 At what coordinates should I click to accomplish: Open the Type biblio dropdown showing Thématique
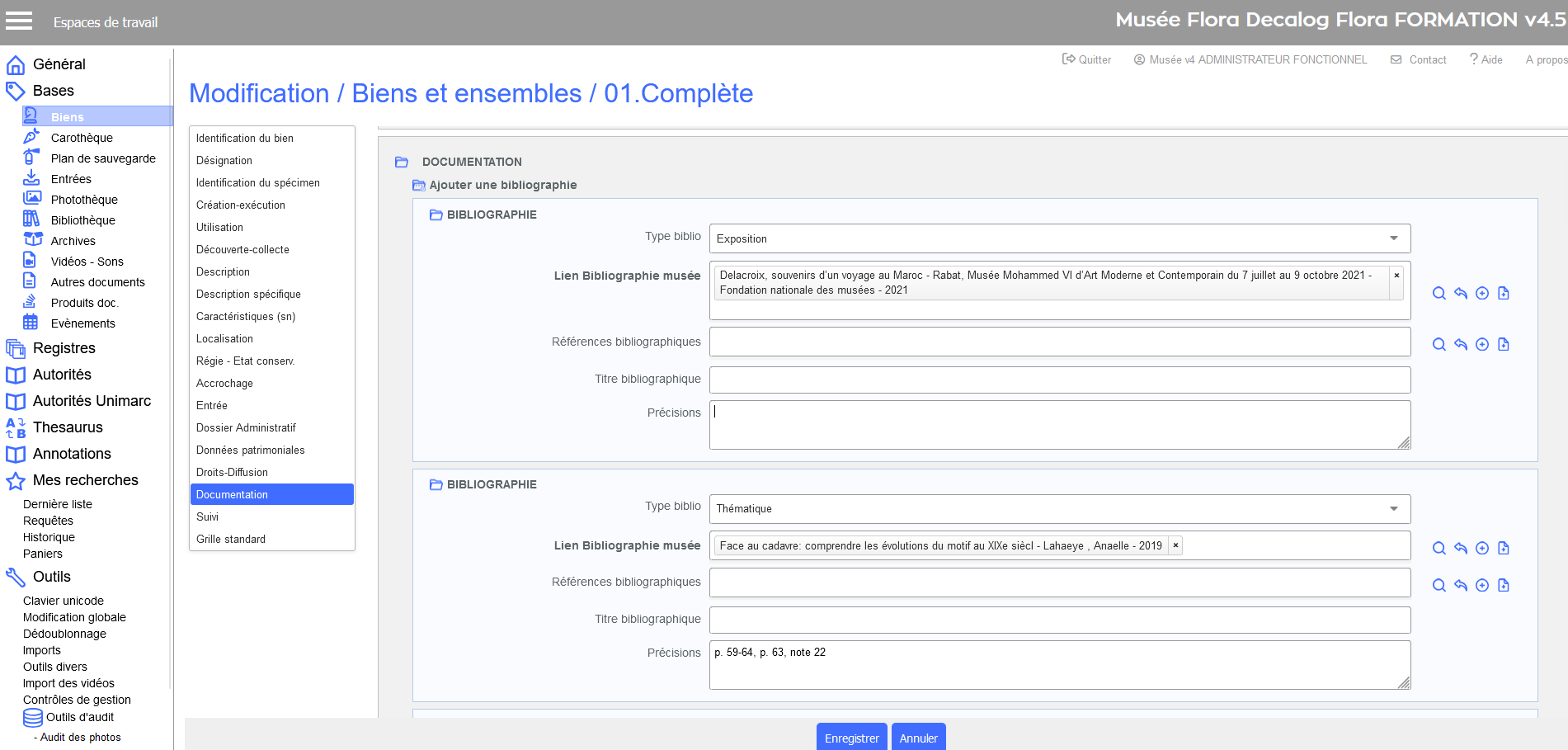pos(1059,508)
